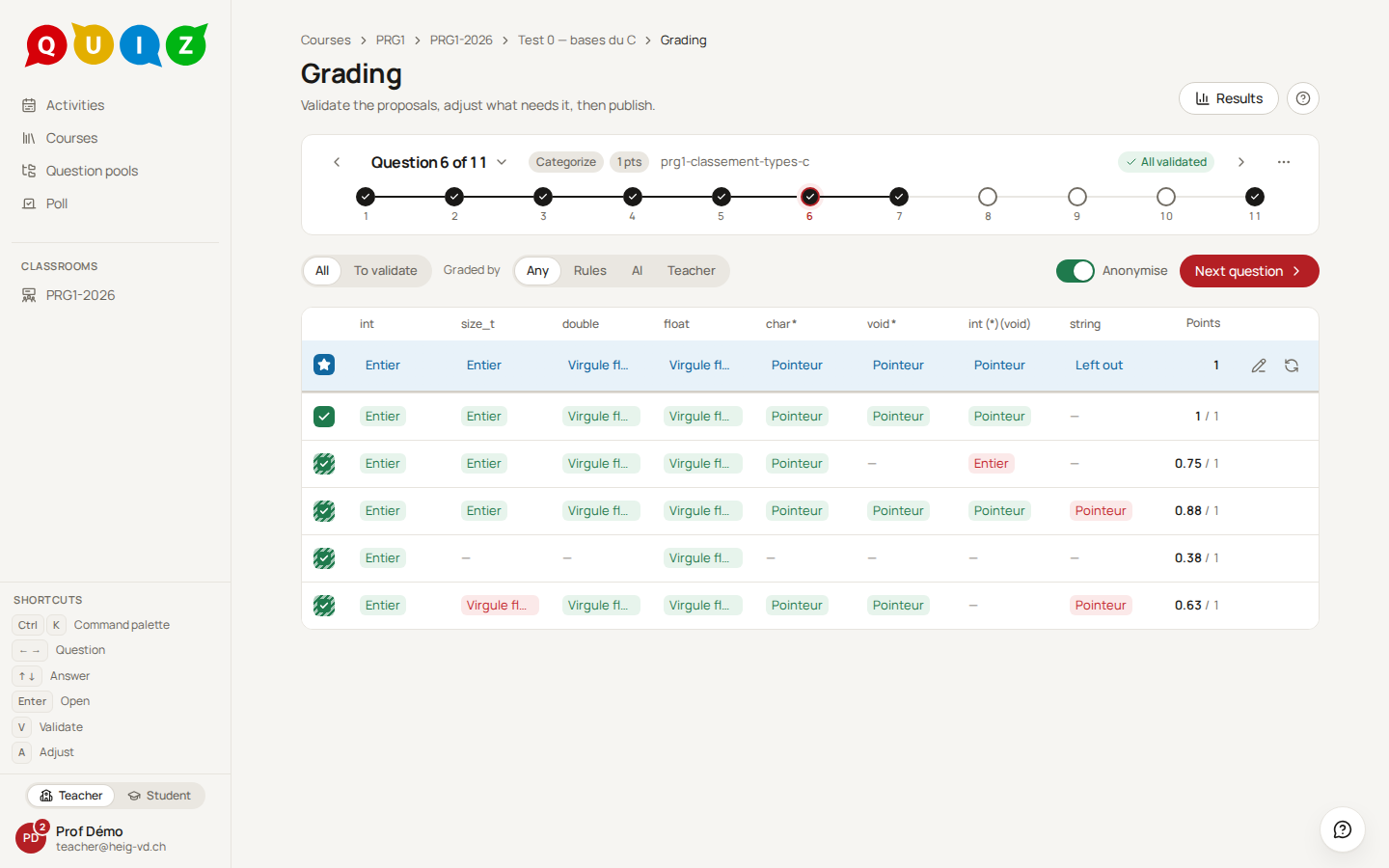Select the To validate filter tab
Viewport: 1389px width, 868px height.
[x=386, y=271]
